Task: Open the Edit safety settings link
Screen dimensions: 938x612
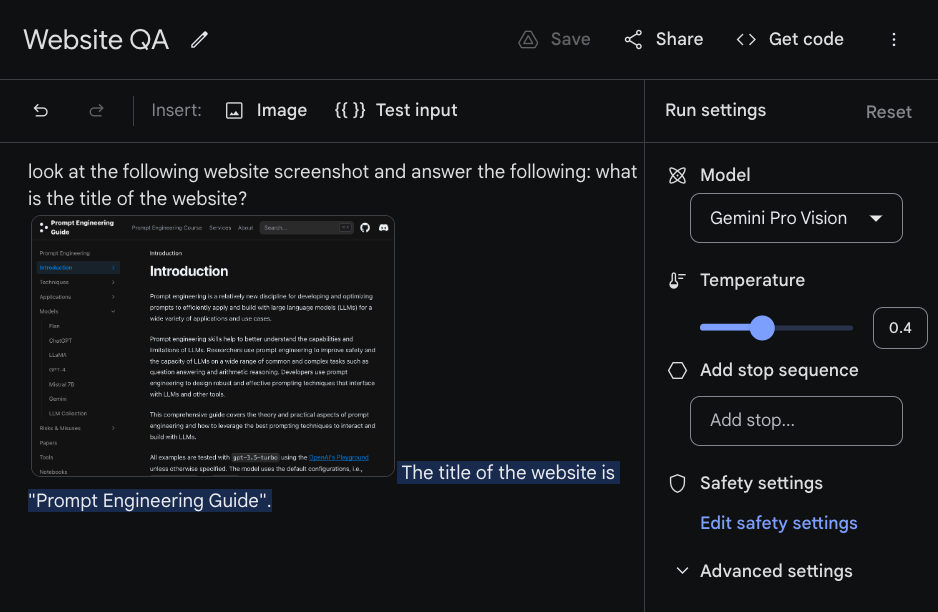Action: pyautogui.click(x=778, y=523)
